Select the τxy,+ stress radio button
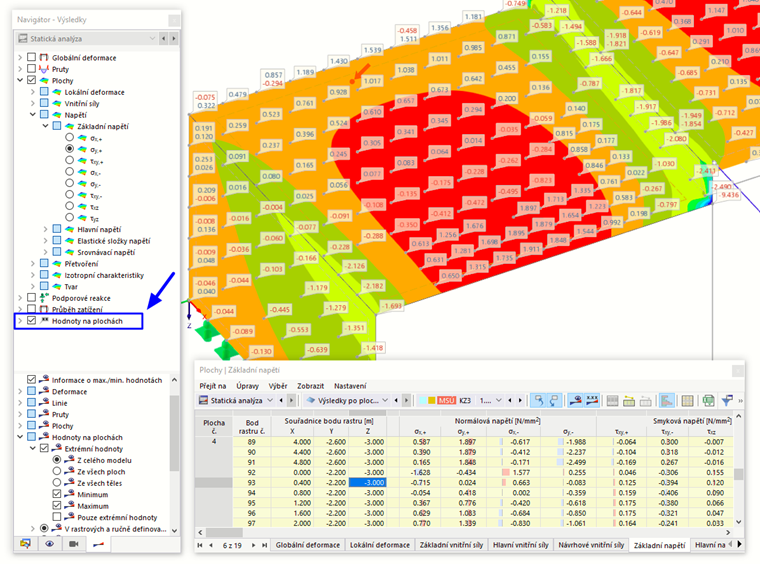The height and width of the screenshot is (564, 760). [69, 160]
